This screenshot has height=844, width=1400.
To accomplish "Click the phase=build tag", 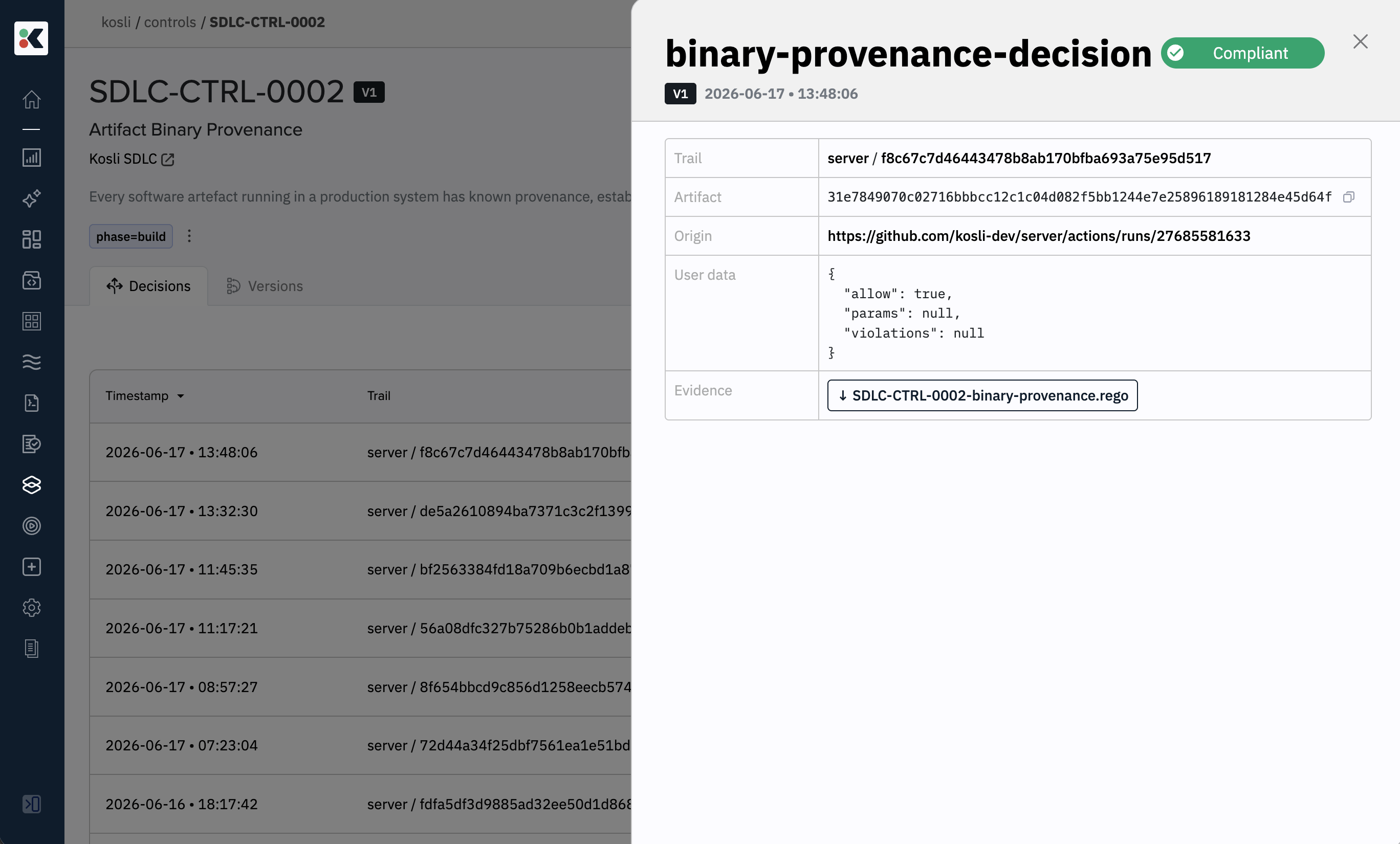I will point(130,236).
